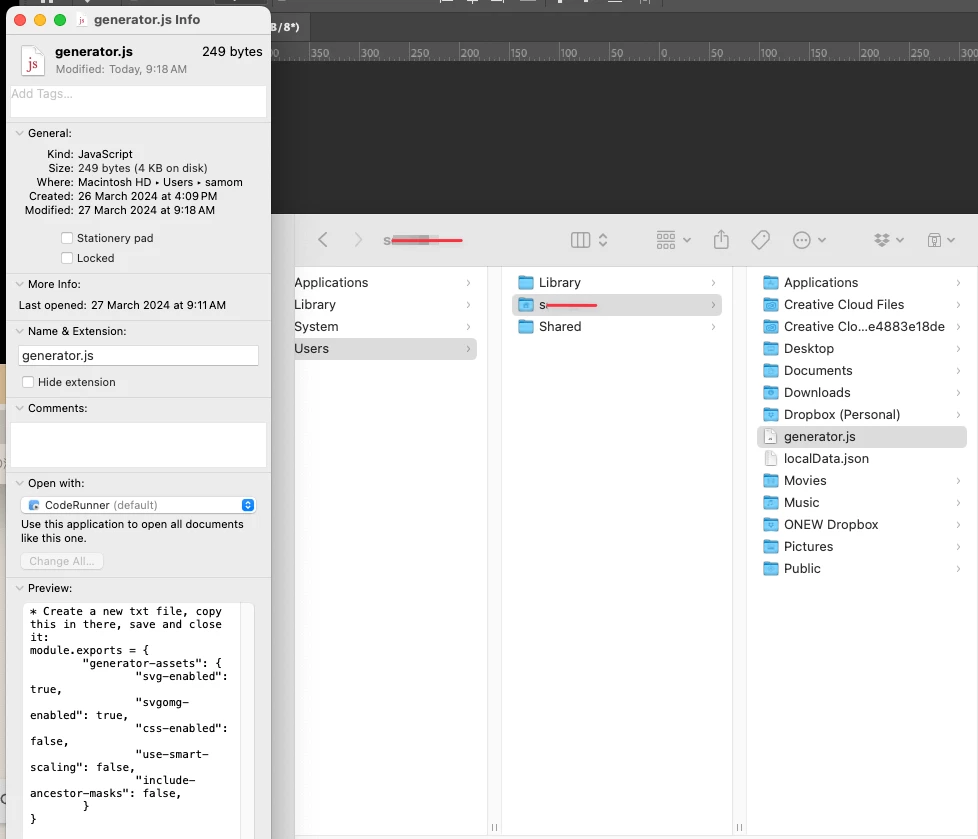978x839 pixels.
Task: Toggle the view switcher up-down arrows
Action: (603, 240)
